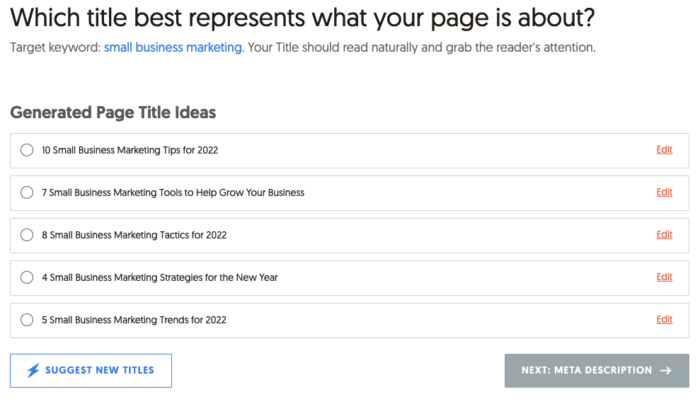Click the '7 Small Business Marketing Tools' title text

[x=173, y=192]
